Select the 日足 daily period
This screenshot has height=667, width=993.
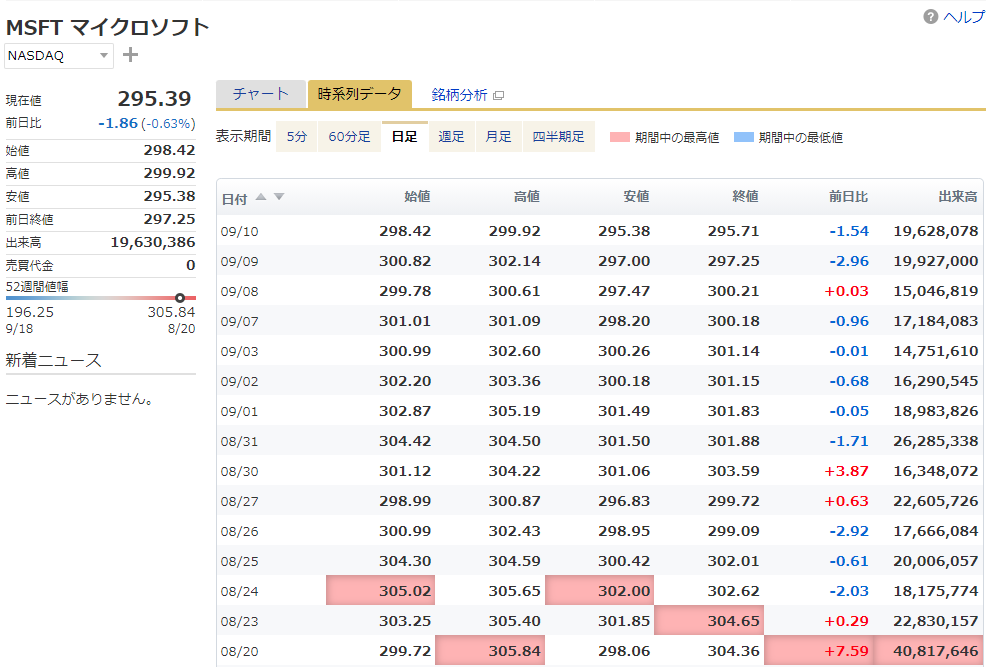[x=405, y=137]
